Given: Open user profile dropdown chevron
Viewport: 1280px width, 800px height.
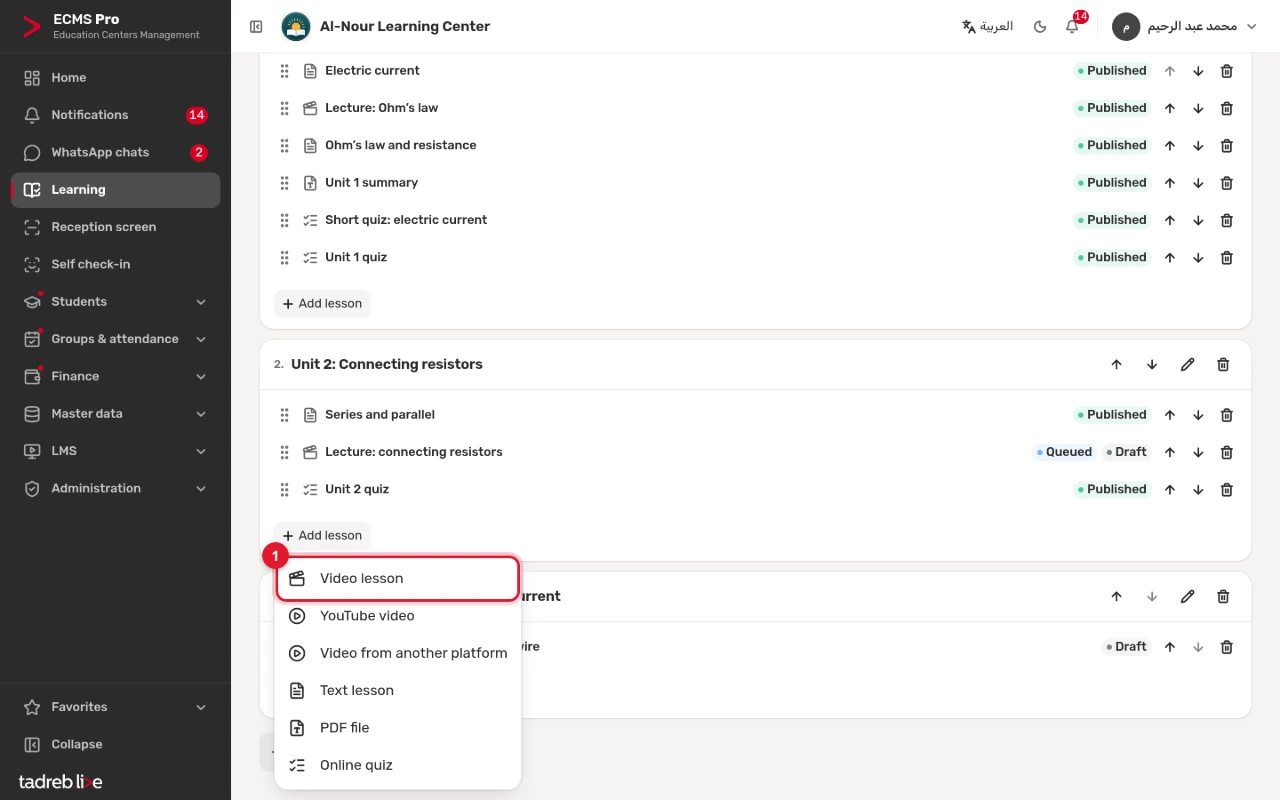Looking at the screenshot, I should pos(1251,27).
